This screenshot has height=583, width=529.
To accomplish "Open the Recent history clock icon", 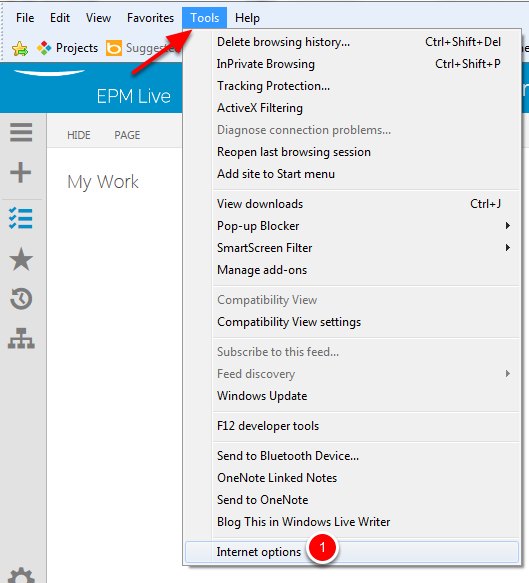I will coord(21,299).
